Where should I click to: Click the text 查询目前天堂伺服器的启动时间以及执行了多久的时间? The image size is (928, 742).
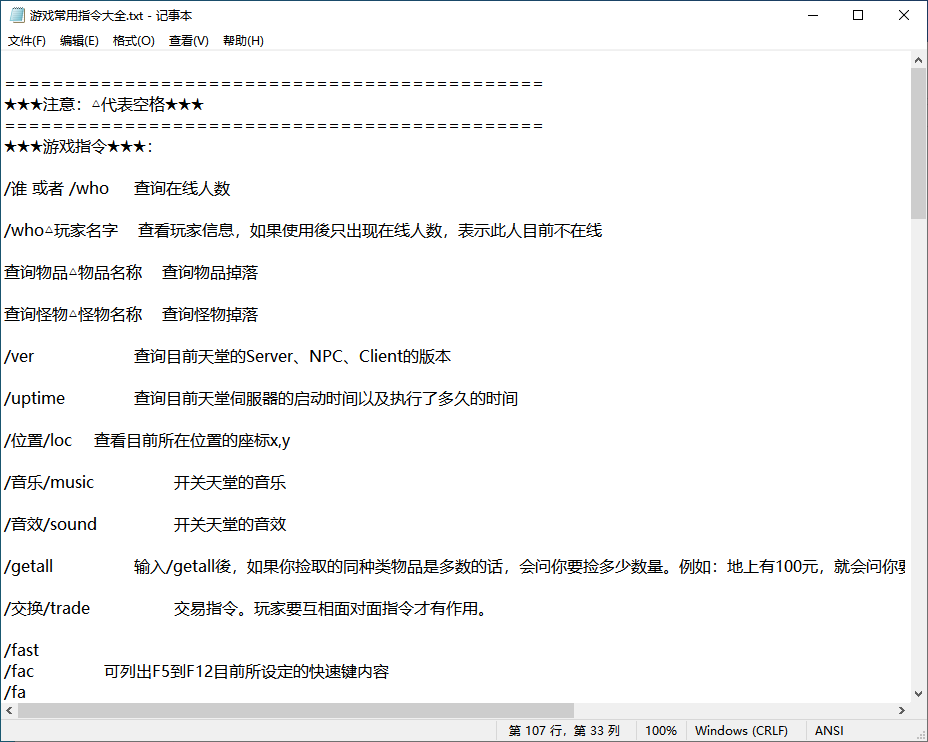coord(326,399)
